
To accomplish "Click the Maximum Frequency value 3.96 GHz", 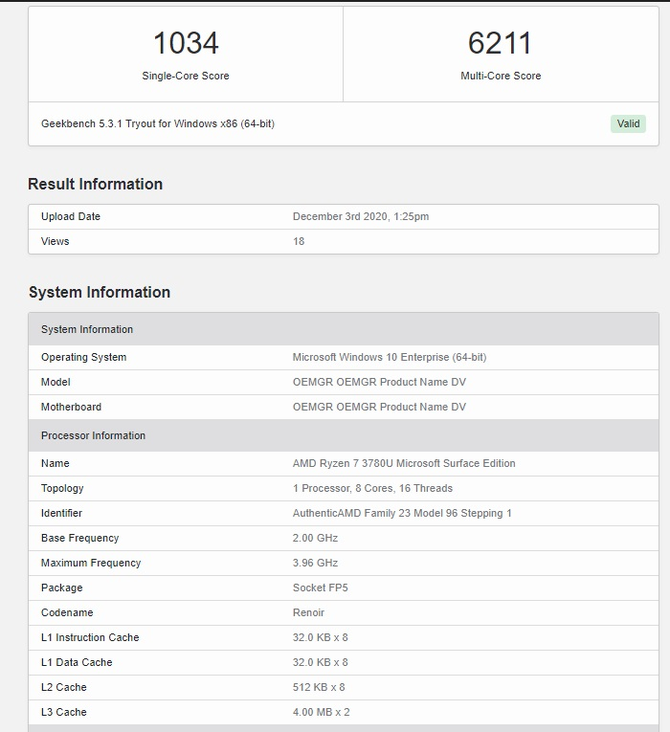I will [x=315, y=563].
